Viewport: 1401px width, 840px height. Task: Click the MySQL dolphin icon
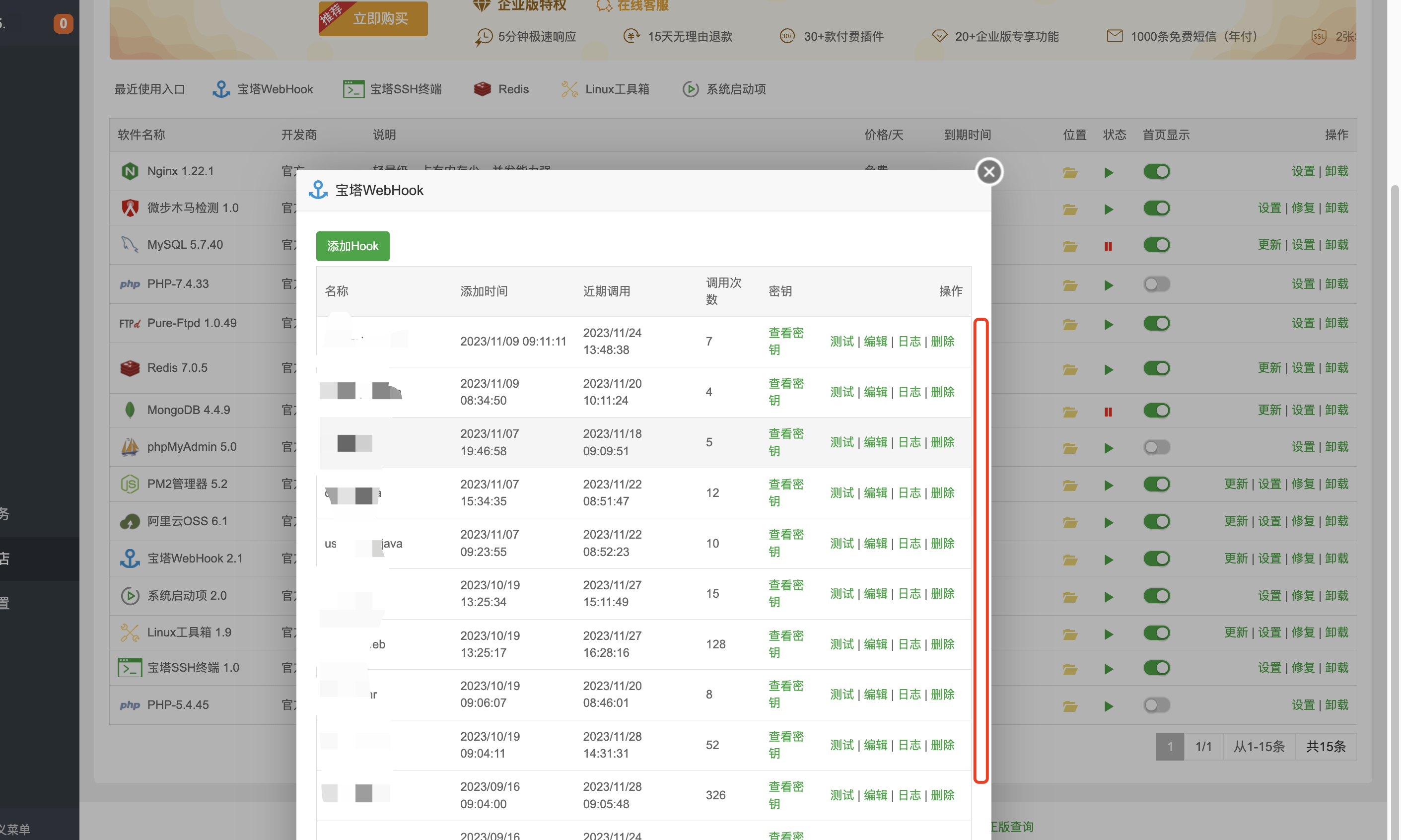click(x=130, y=245)
